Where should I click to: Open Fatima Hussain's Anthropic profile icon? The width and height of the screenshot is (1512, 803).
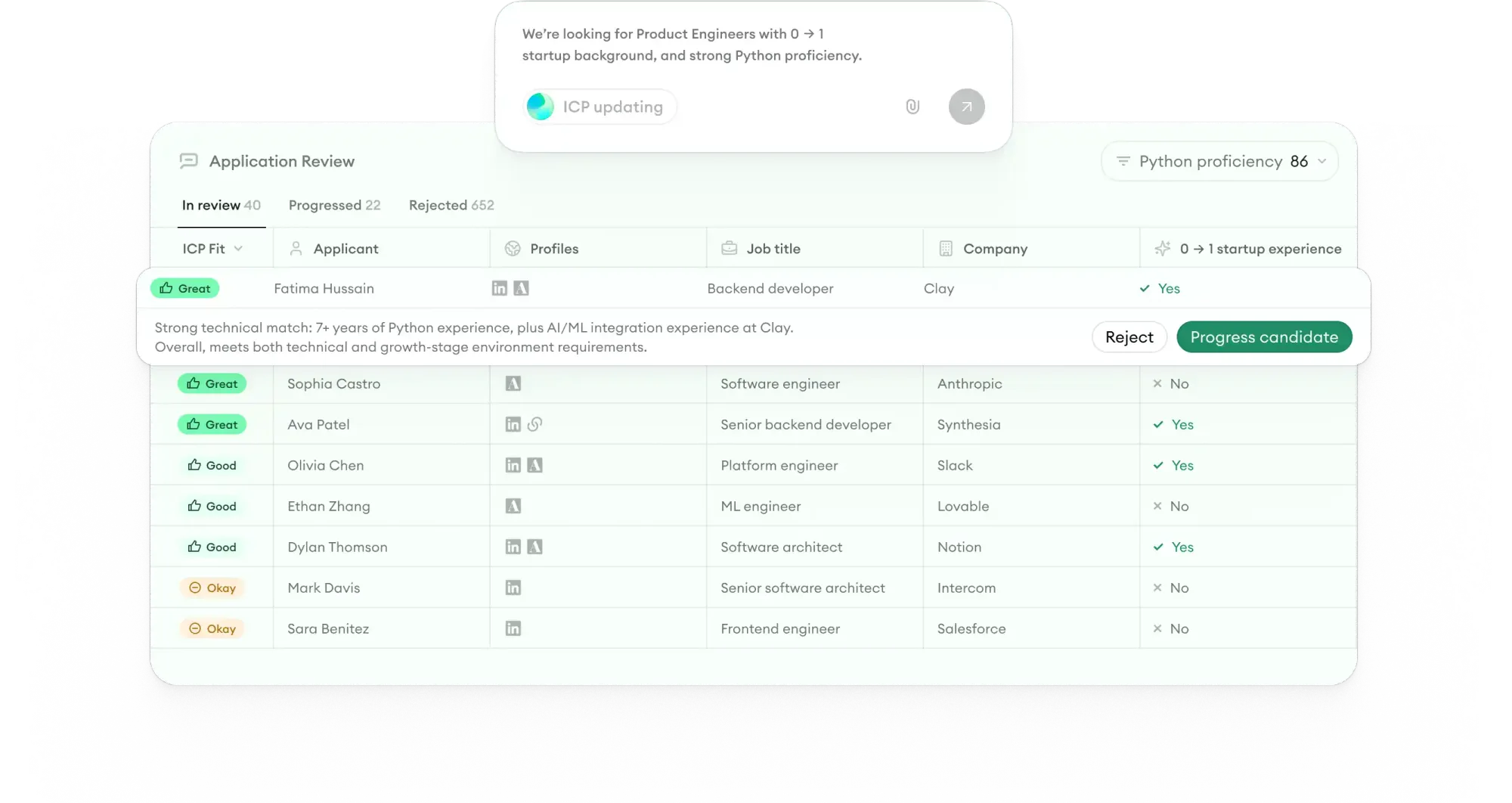pyautogui.click(x=521, y=288)
